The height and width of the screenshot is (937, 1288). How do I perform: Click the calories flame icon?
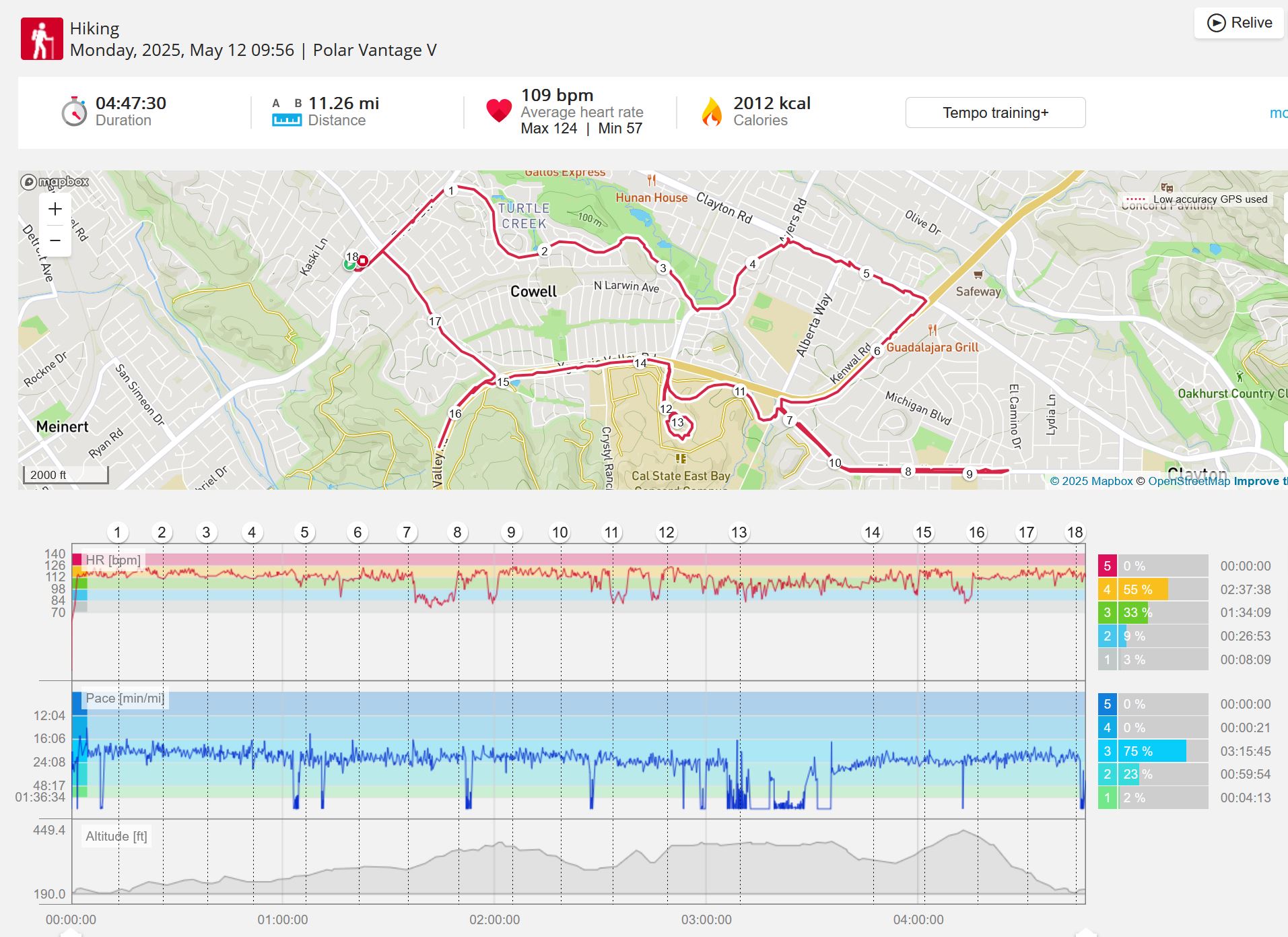[712, 112]
